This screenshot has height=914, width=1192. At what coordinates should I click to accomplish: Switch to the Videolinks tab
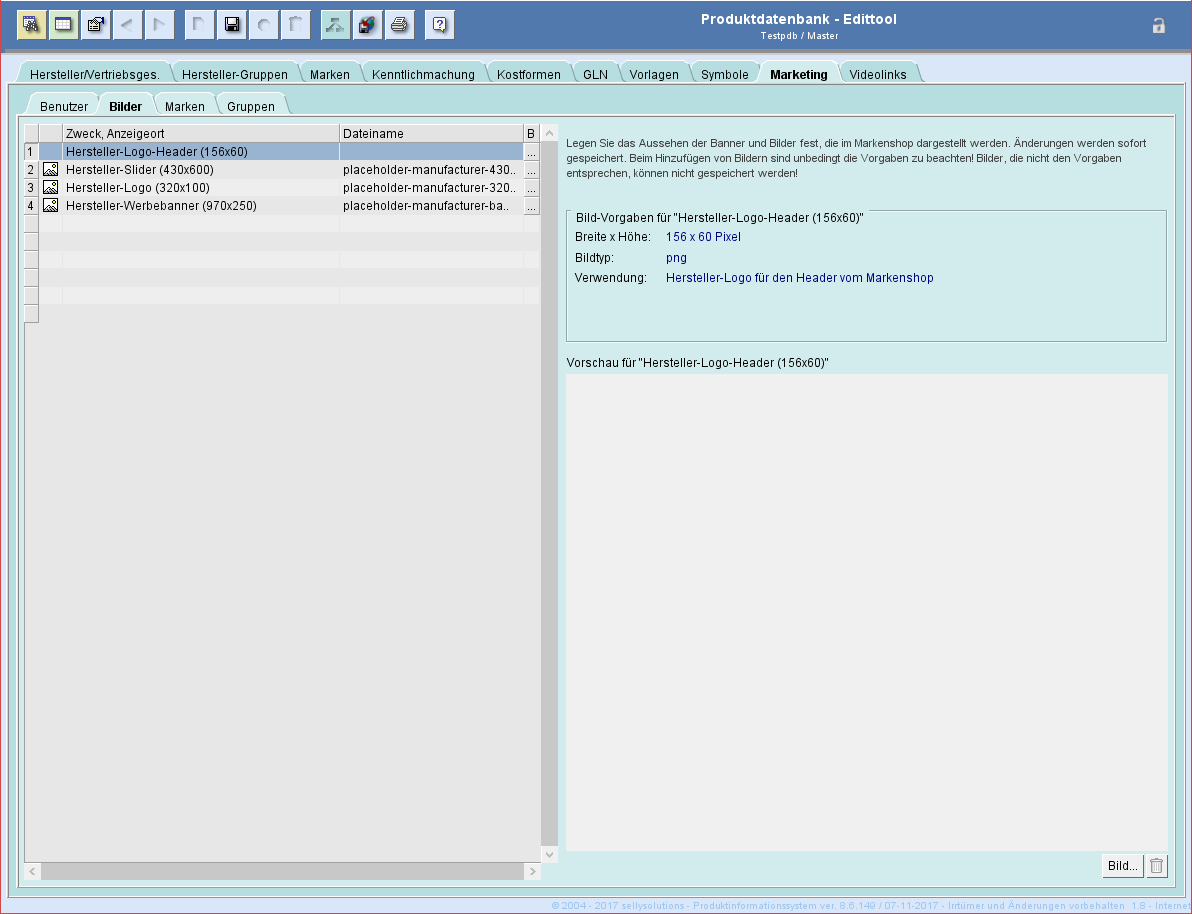[877, 75]
